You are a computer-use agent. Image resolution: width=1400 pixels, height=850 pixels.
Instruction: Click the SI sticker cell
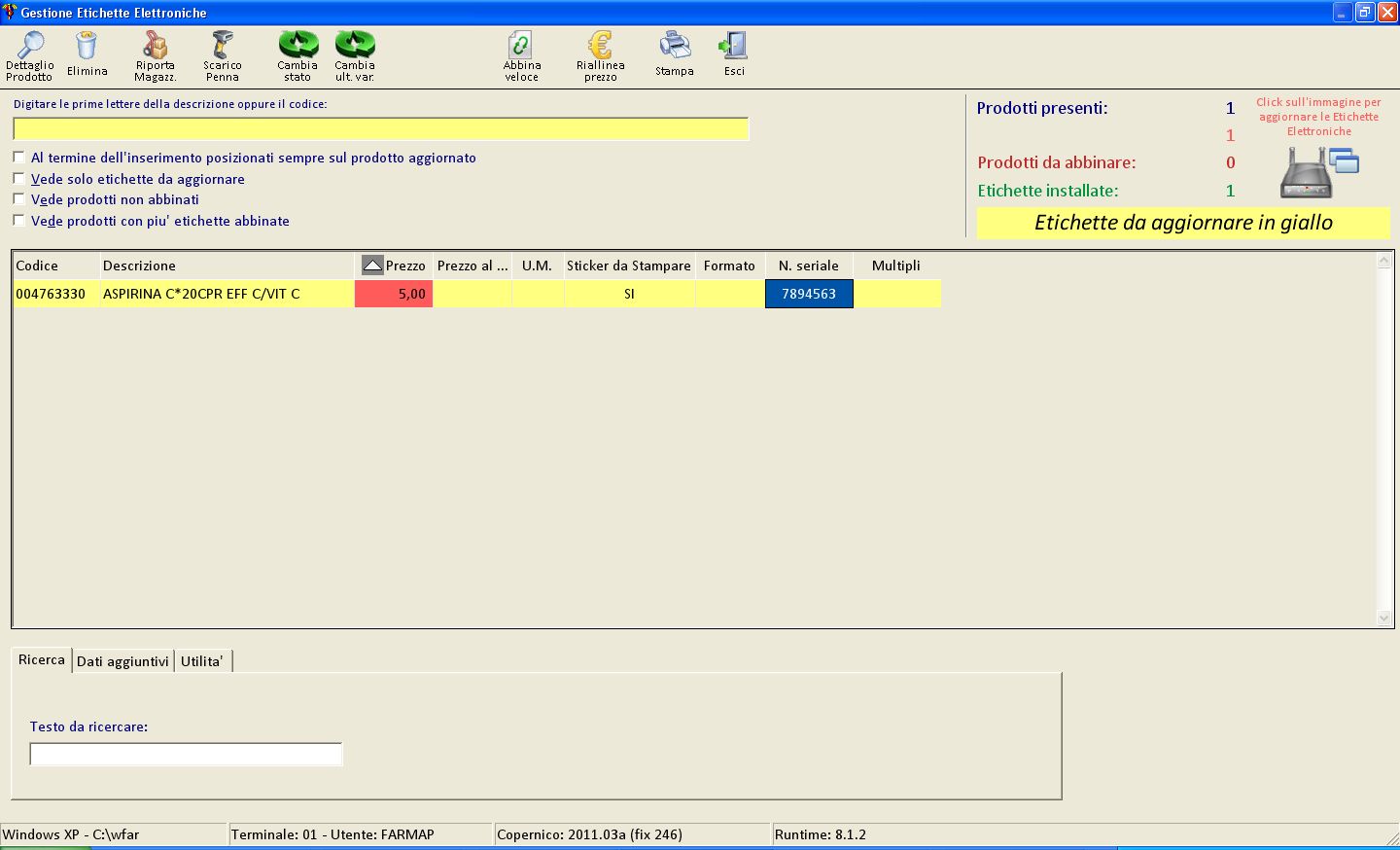(x=629, y=294)
